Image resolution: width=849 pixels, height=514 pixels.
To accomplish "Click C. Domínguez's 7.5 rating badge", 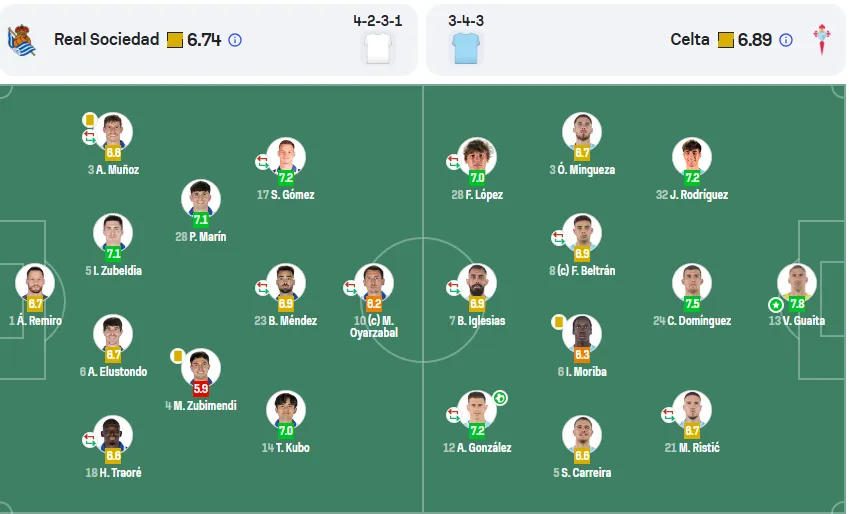I will (x=692, y=304).
